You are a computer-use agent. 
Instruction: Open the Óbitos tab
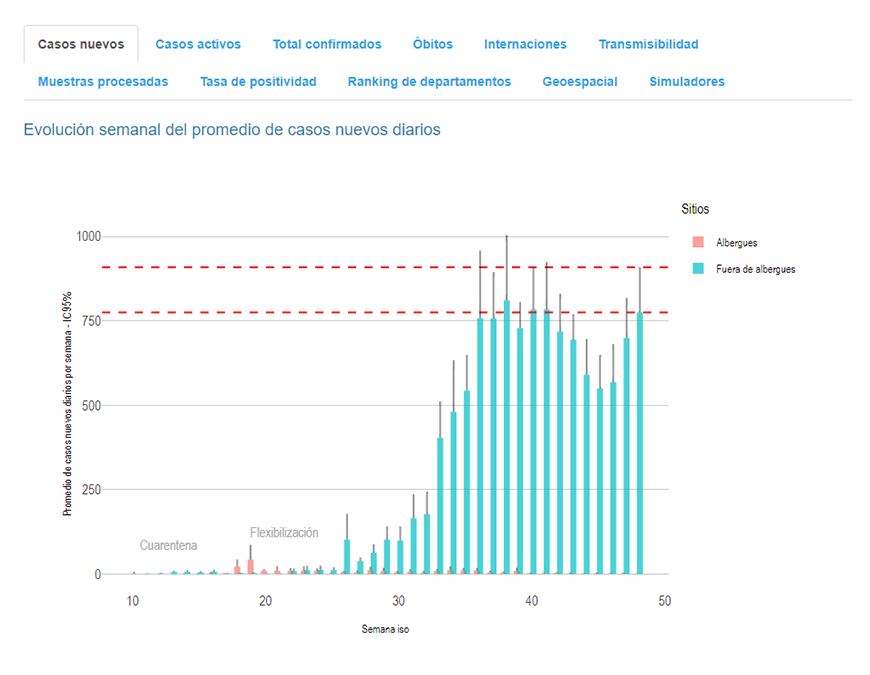coord(432,44)
